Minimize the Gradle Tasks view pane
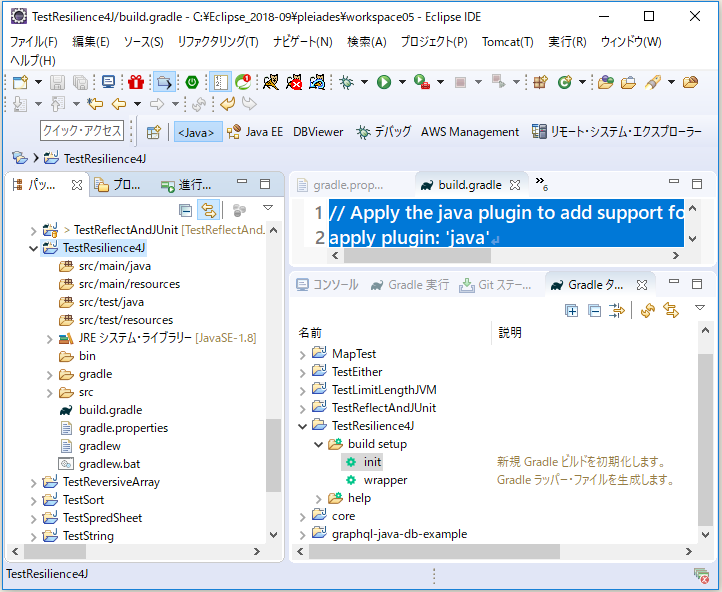The height and width of the screenshot is (592, 722). click(674, 281)
